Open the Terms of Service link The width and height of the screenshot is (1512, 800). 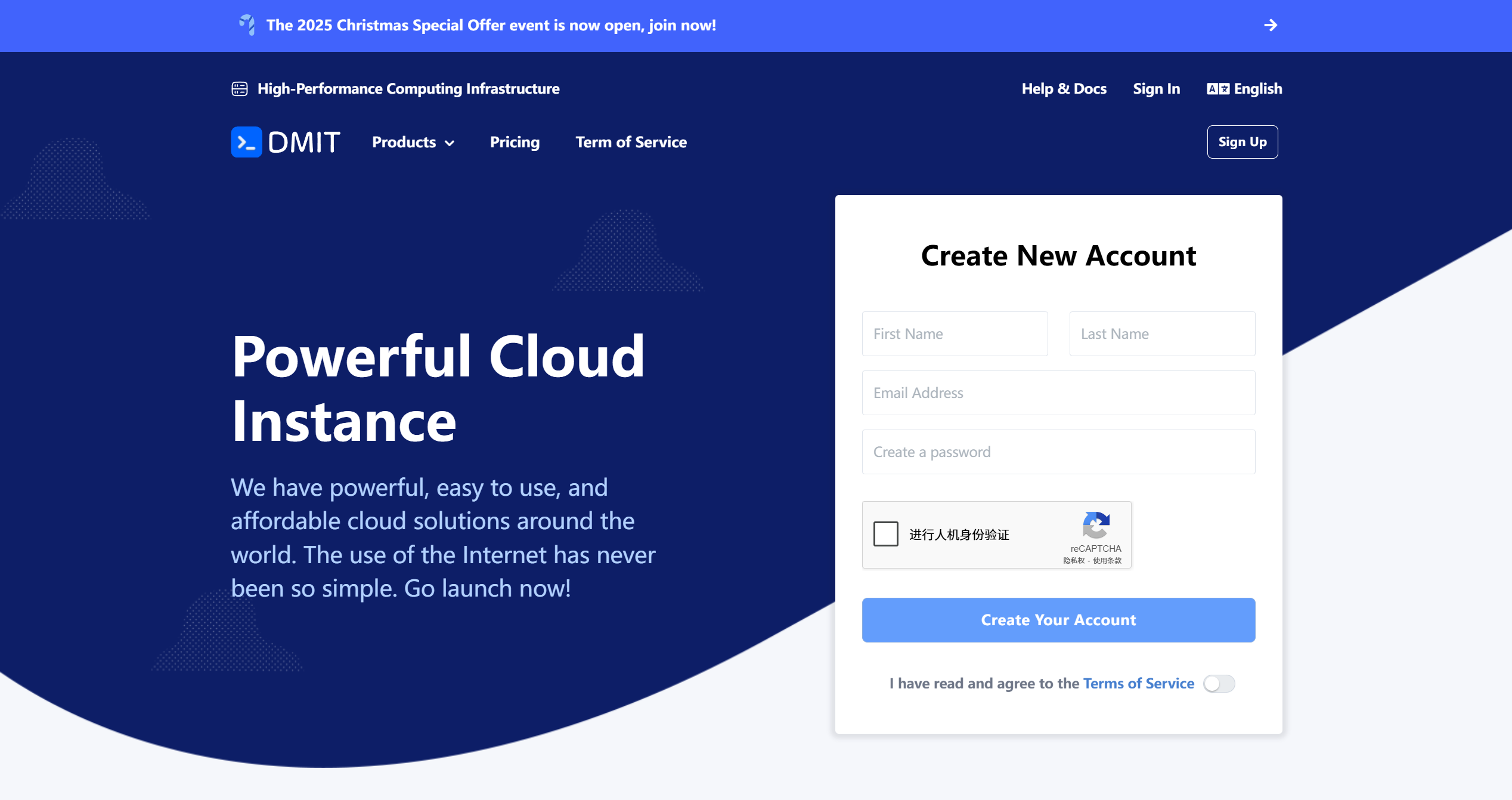tap(1138, 684)
